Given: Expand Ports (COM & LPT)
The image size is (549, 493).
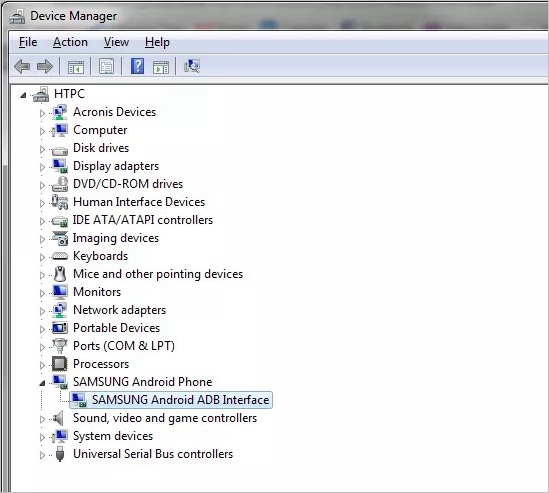Looking at the screenshot, I should coord(42,347).
